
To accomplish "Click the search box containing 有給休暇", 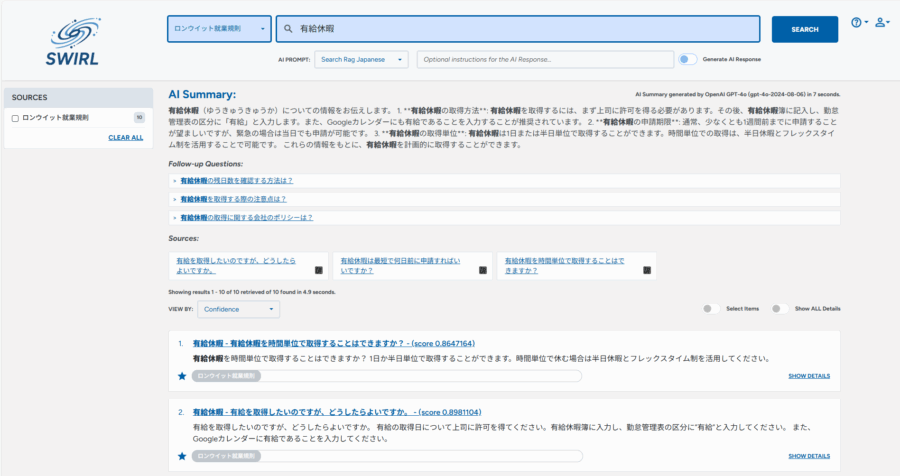I will click(x=518, y=29).
